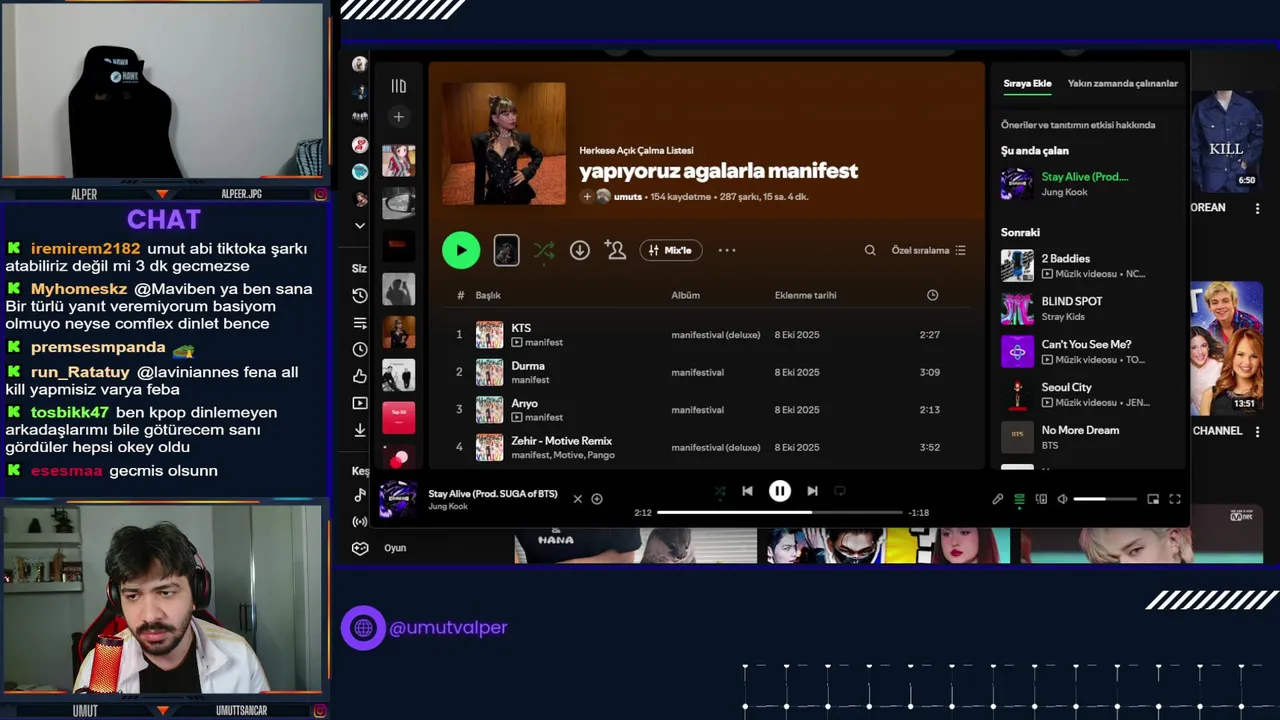Open YouTube Oyun gaming entry
Viewport: 1280px width, 720px height.
(x=384, y=548)
